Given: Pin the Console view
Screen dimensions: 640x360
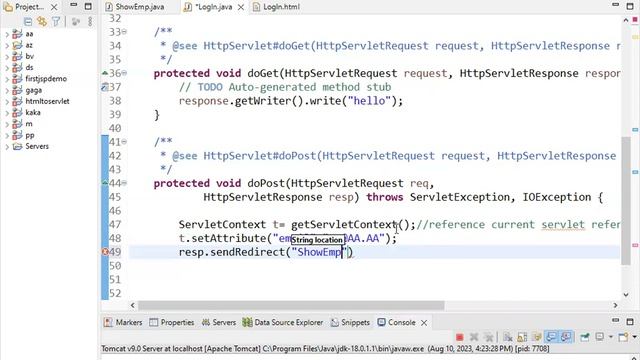Looking at the screenshot, I should (585, 337).
